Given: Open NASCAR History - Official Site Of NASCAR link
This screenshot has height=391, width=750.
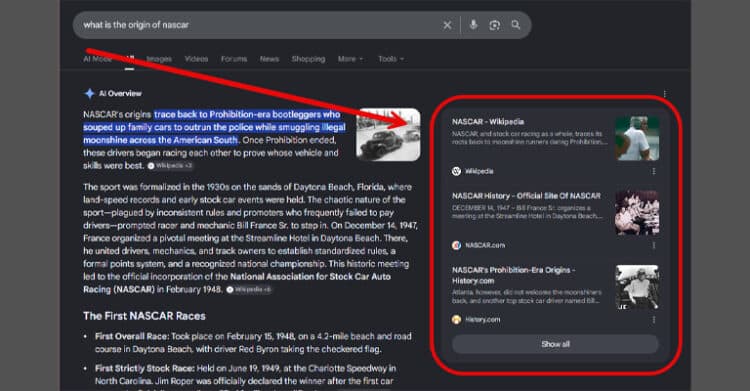Looking at the screenshot, I should [x=526, y=196].
